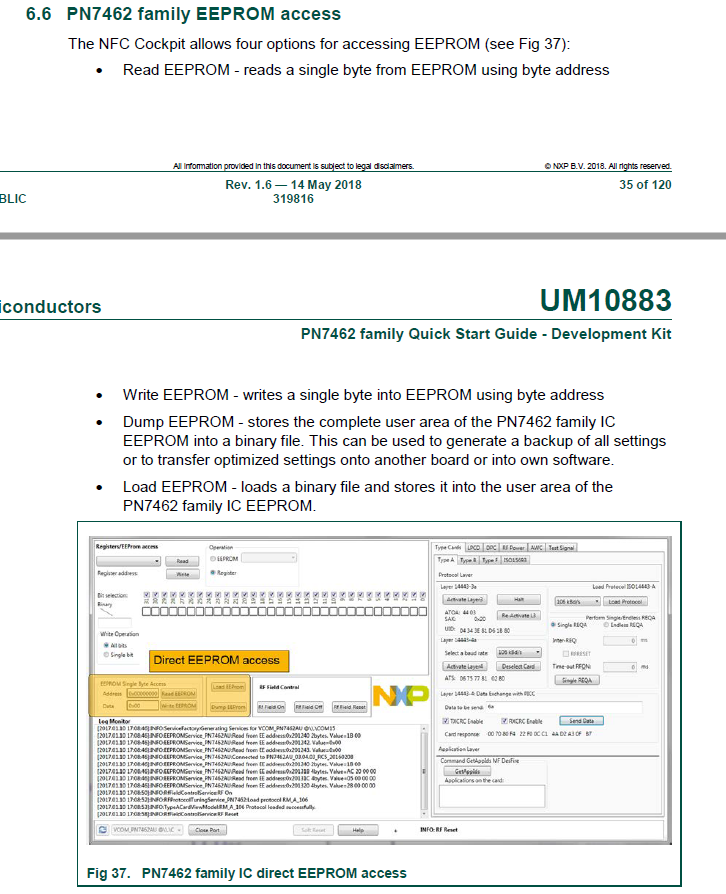This screenshot has height=894, width=726.
Task: Open the Select a baud rate dropdown
Action: [518, 652]
